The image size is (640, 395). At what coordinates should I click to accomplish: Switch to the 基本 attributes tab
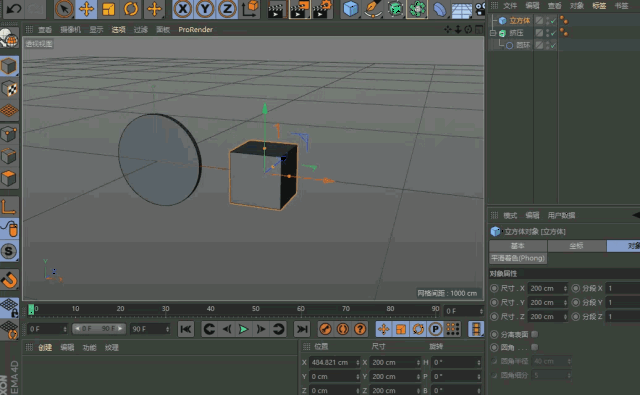click(518, 246)
